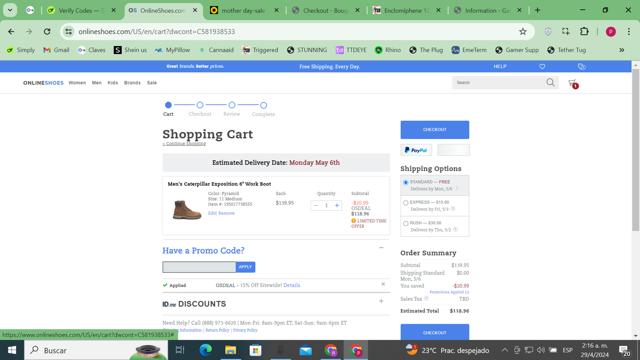Viewport: 640px width, 360px height.
Task: Remove the applied OSDEAL promo code
Action: (383, 284)
